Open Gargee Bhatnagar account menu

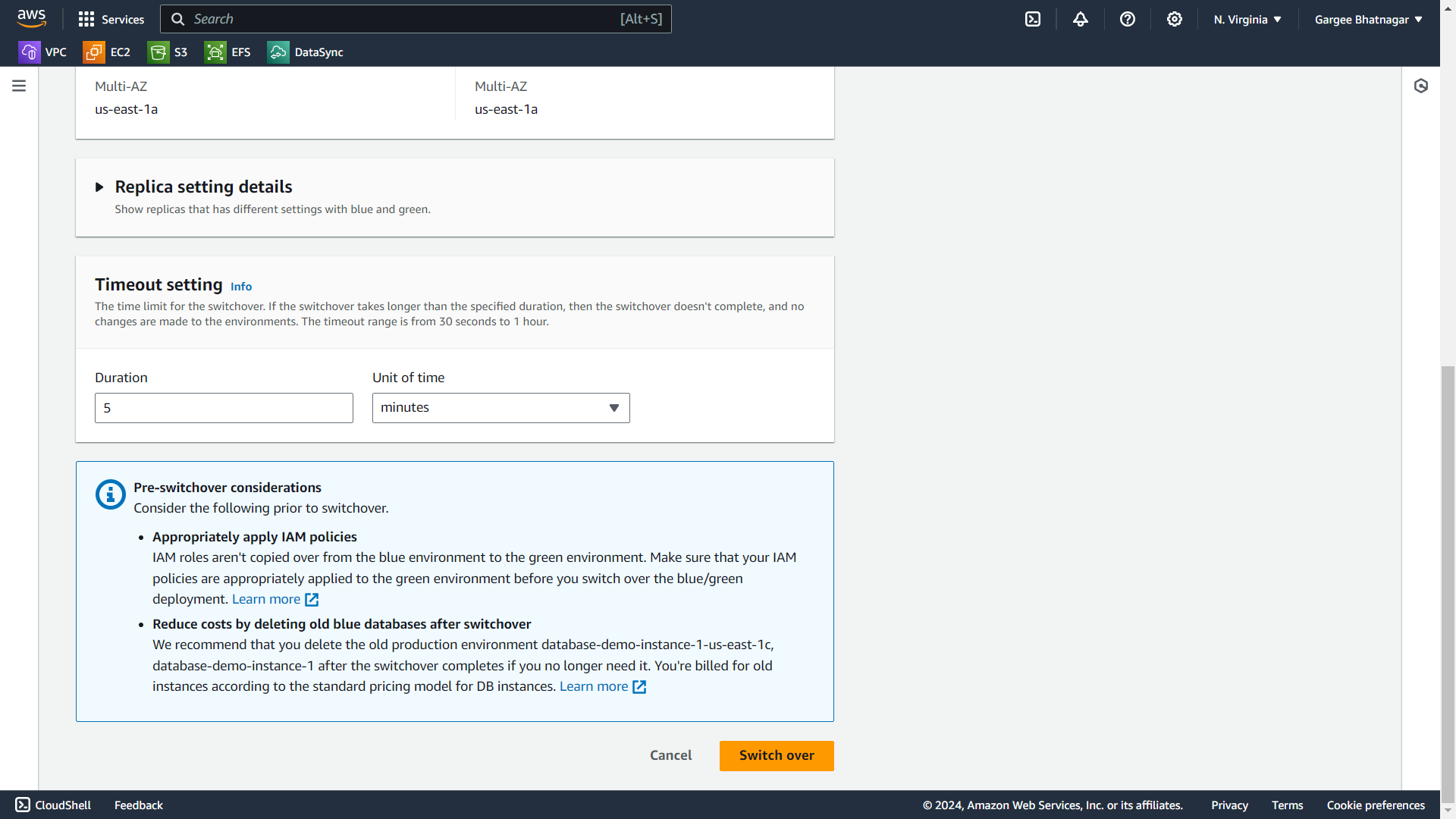tap(1368, 19)
